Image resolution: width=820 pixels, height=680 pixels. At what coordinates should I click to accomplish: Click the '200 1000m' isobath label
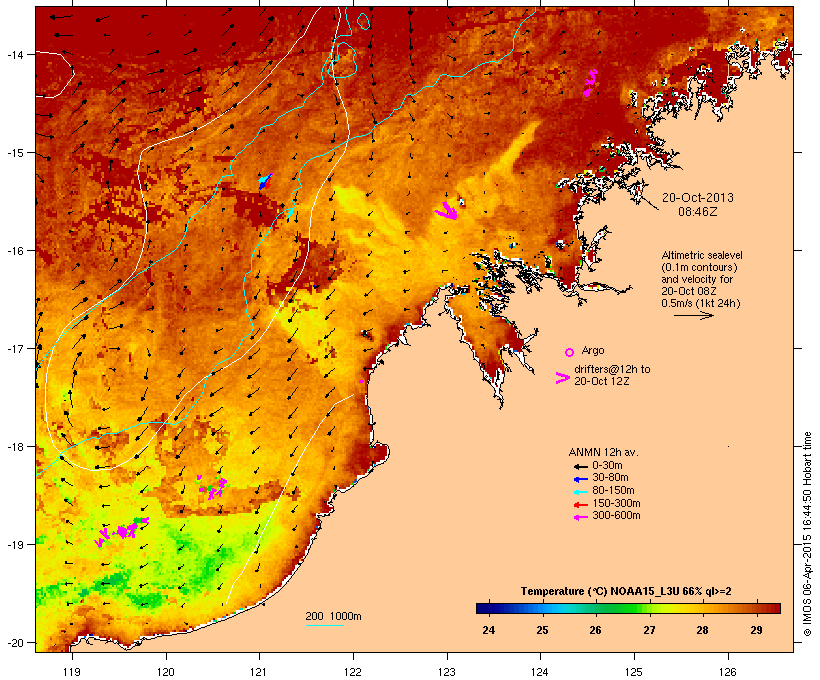coord(333,616)
